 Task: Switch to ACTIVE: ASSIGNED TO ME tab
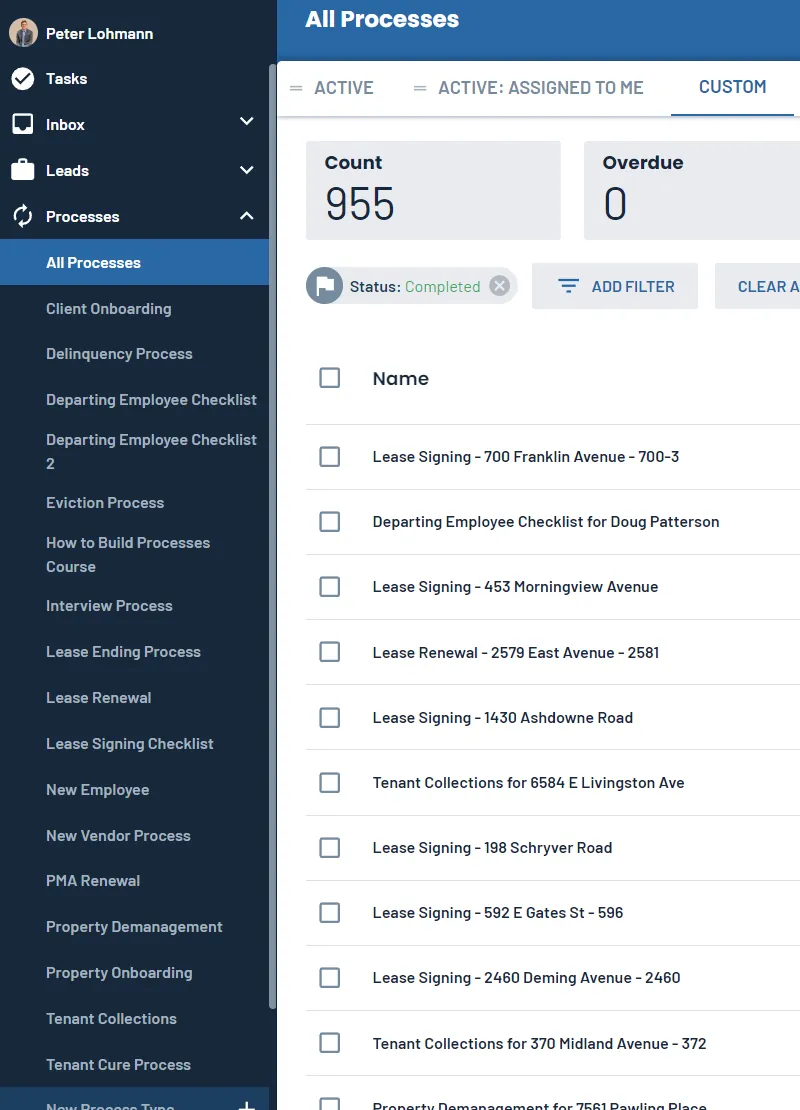tap(540, 88)
